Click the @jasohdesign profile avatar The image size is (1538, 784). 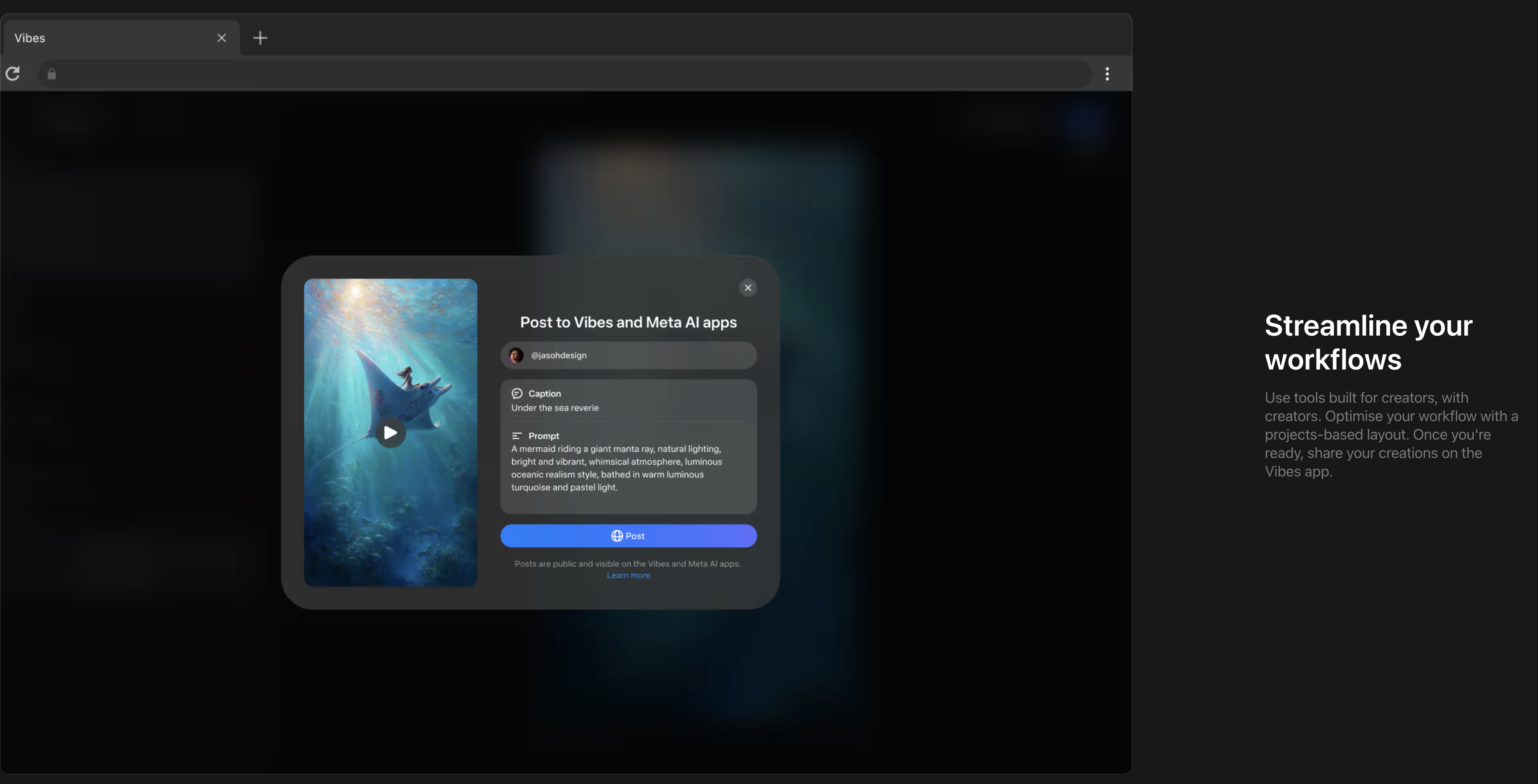pos(516,355)
